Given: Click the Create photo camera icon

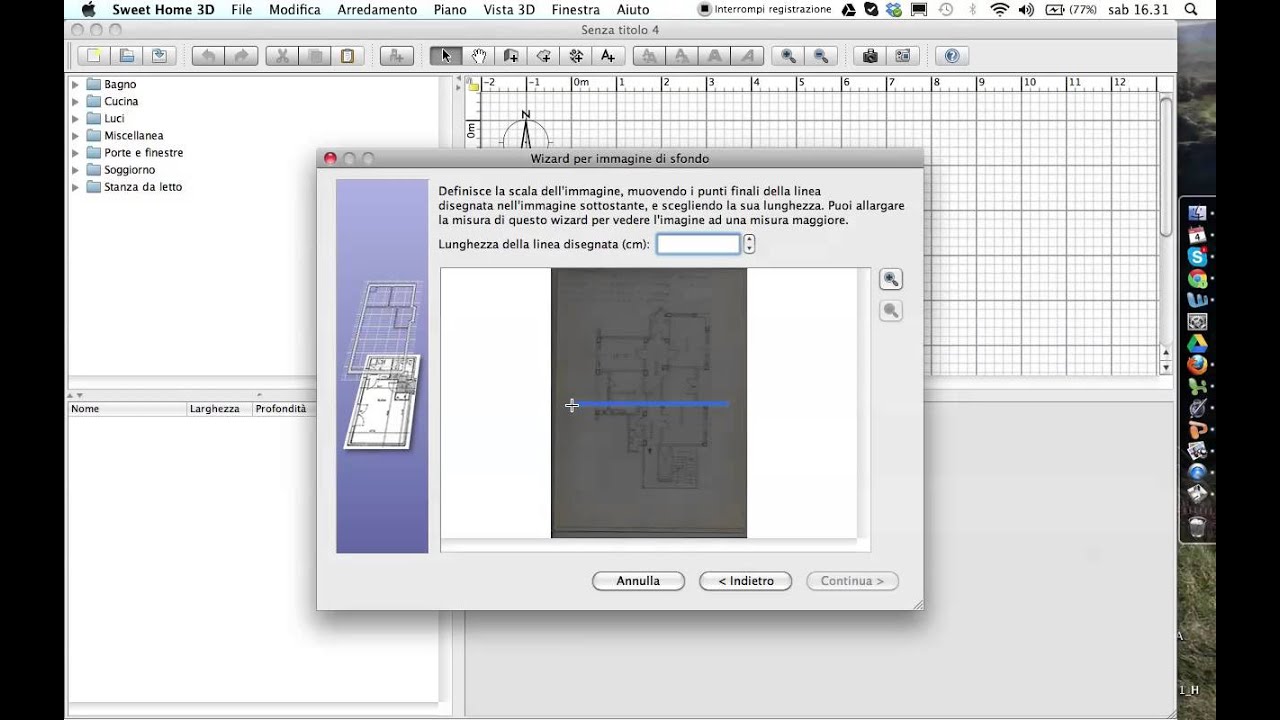Looking at the screenshot, I should (x=870, y=56).
